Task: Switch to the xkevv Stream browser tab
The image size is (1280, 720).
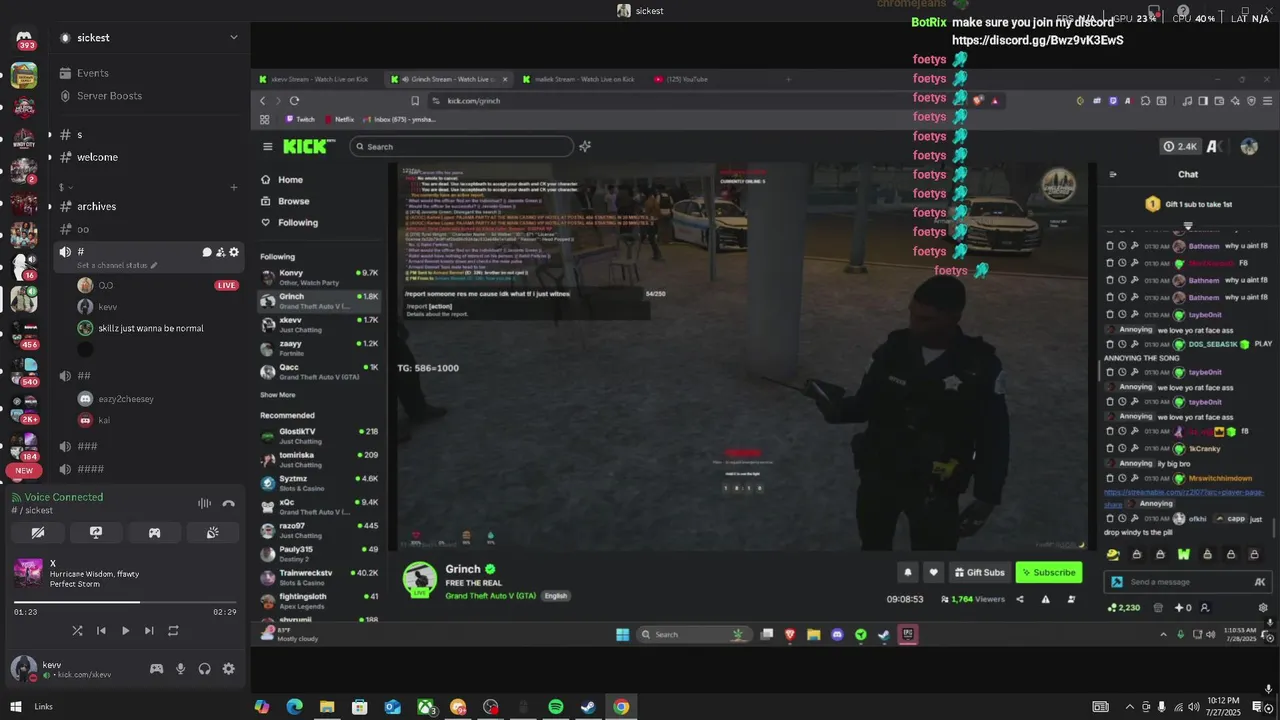Action: (317, 79)
